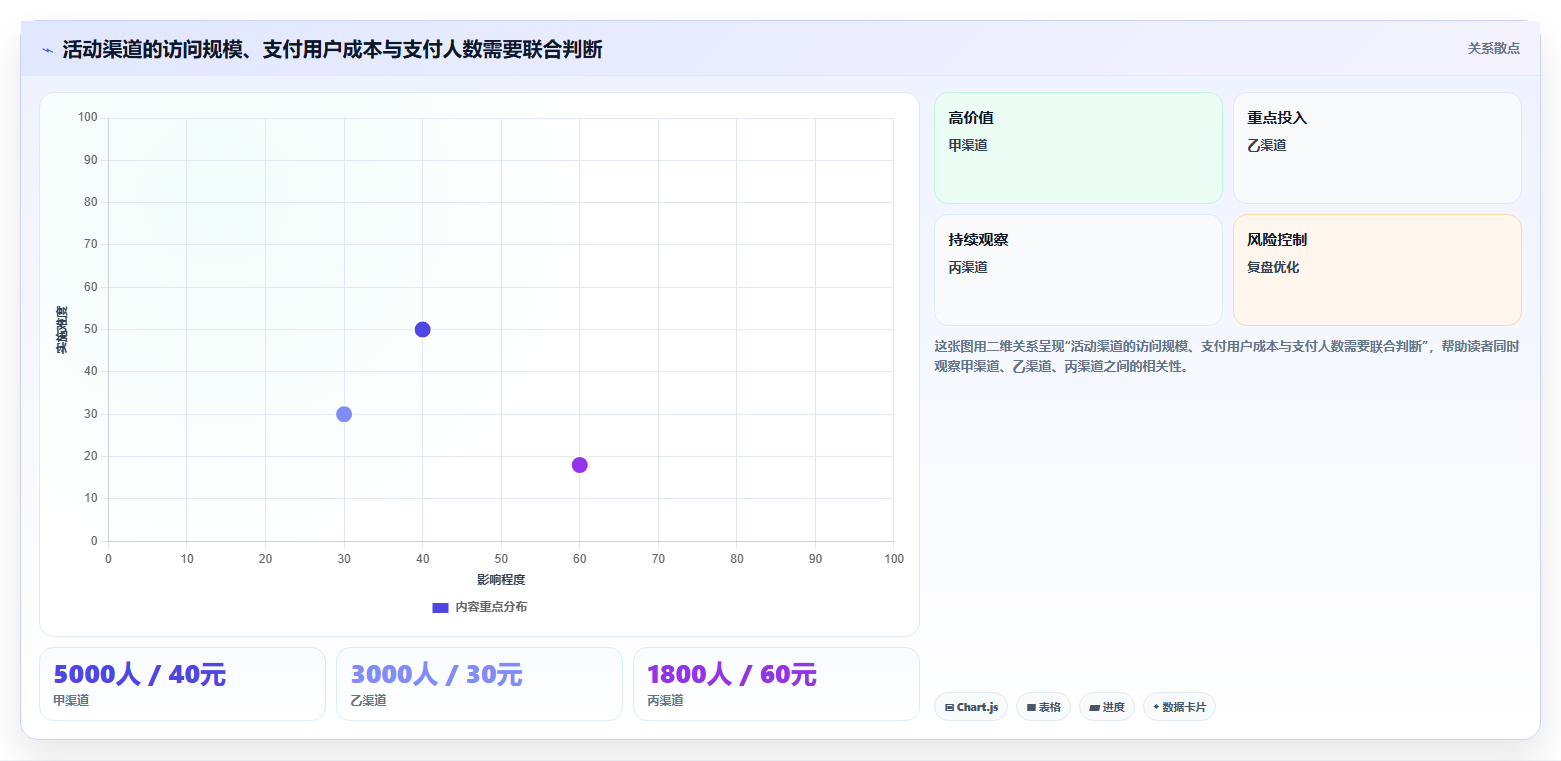This screenshot has height=761, width=1561.
Task: Click the lightning icon beside the title
Action: [47, 50]
